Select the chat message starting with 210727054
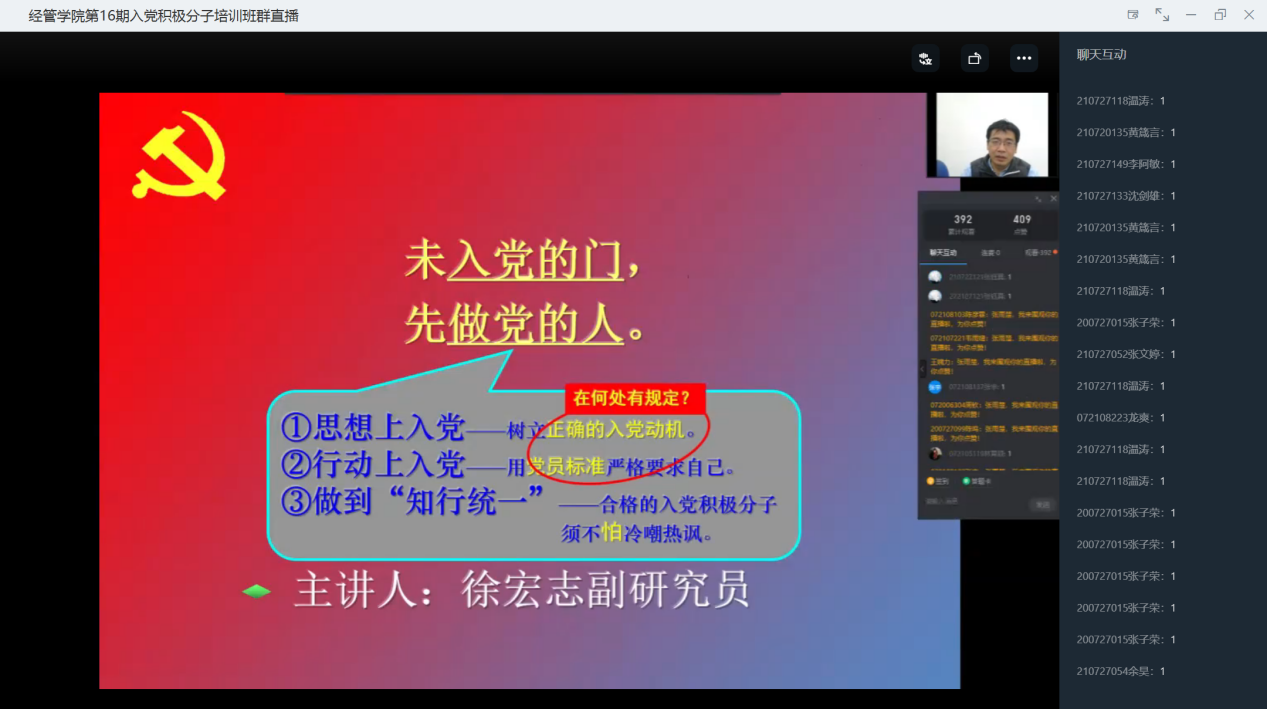This screenshot has width=1267, height=709. pos(1120,671)
